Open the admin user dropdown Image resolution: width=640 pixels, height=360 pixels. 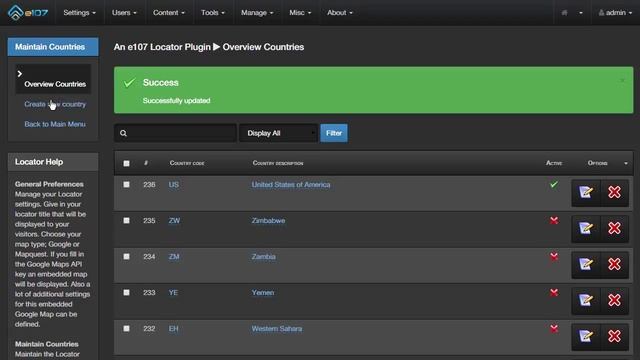[615, 13]
